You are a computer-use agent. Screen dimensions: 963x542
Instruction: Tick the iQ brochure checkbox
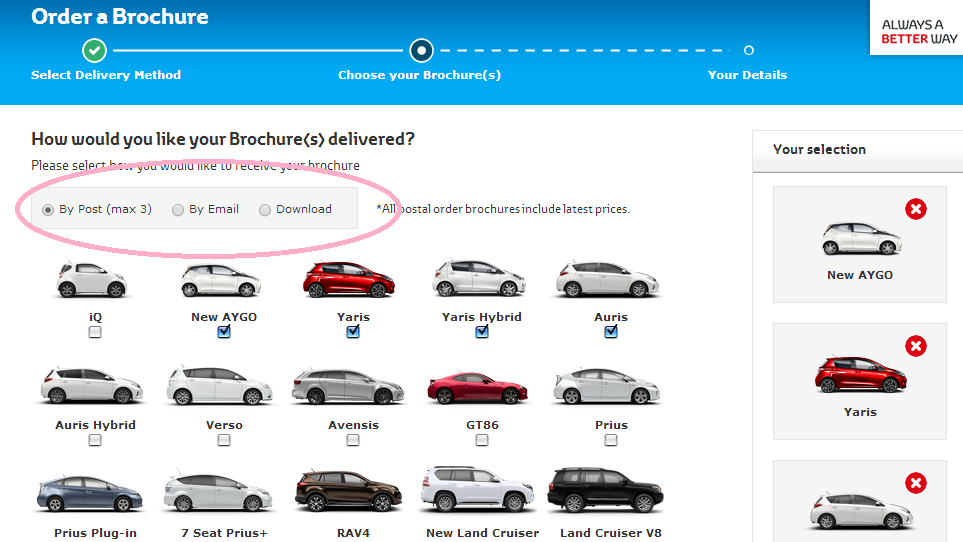[x=95, y=332]
